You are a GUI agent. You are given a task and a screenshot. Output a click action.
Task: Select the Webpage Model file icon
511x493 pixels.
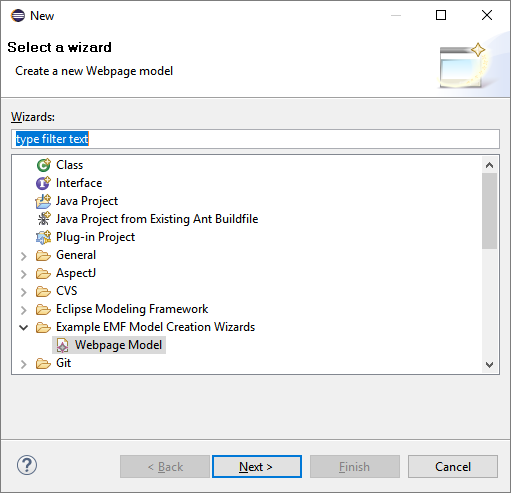62,345
